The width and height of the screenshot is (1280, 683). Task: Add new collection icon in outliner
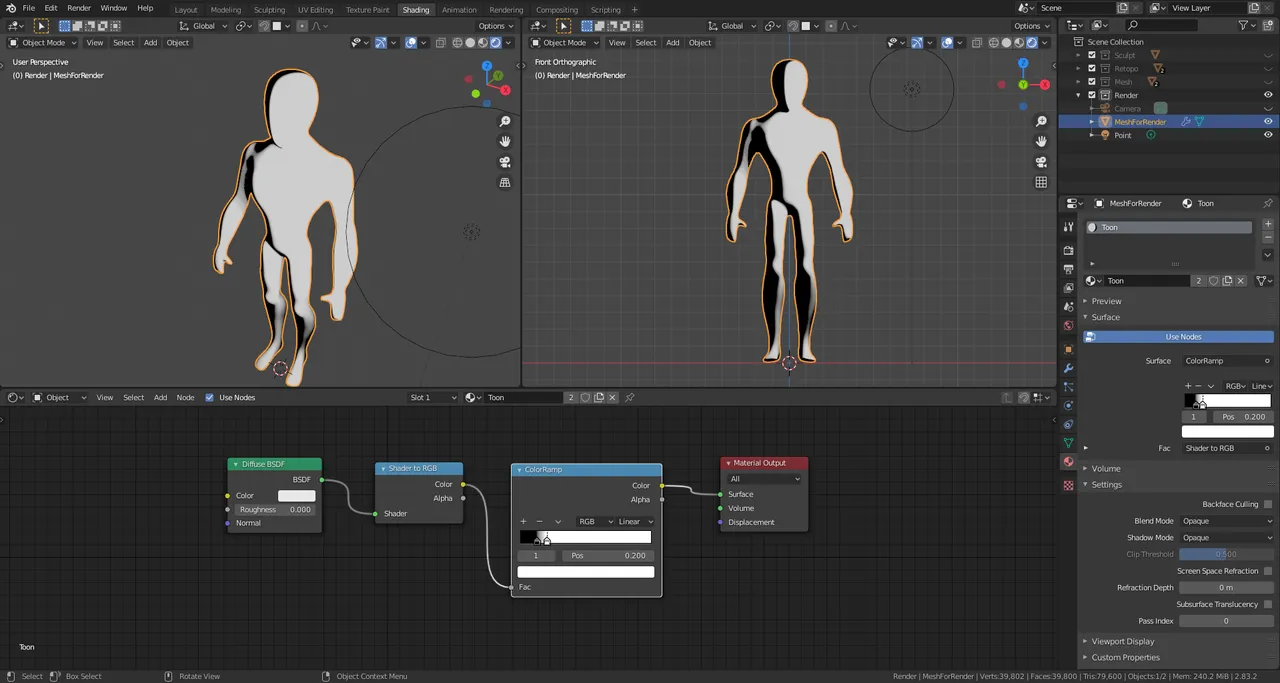click(1268, 25)
